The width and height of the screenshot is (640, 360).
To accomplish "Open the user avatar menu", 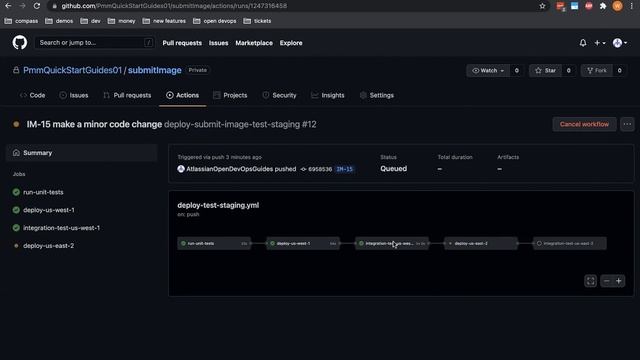I will [x=620, y=43].
